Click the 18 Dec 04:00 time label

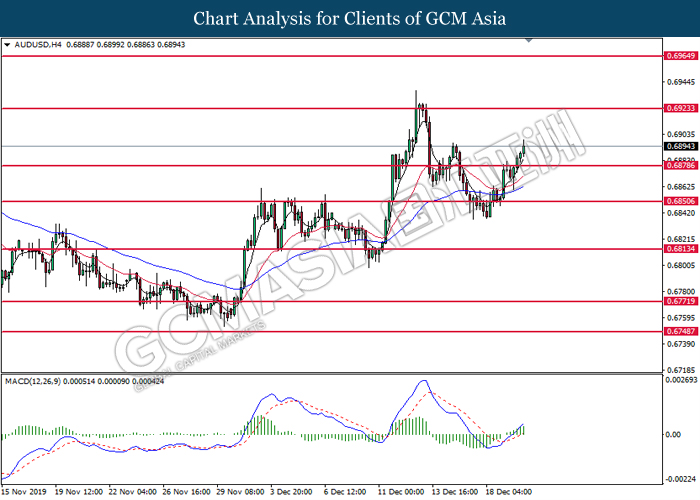tap(509, 492)
